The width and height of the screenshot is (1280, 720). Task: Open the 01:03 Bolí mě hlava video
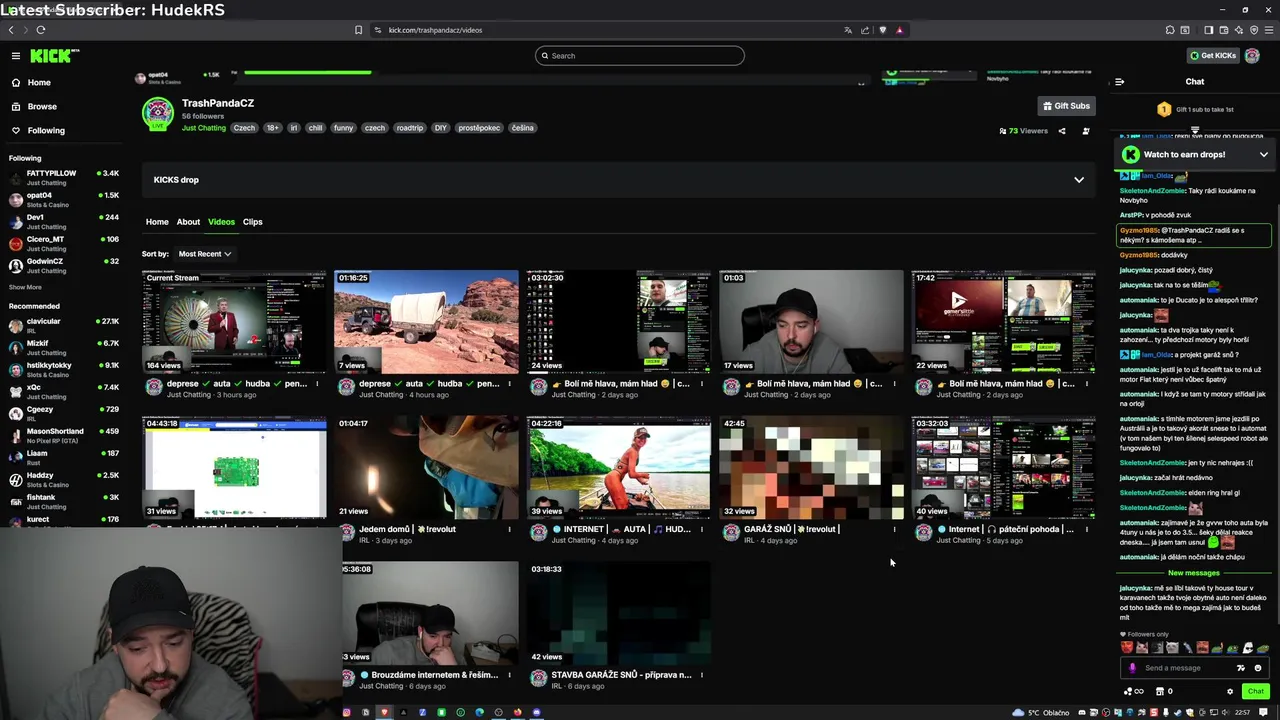(x=811, y=321)
